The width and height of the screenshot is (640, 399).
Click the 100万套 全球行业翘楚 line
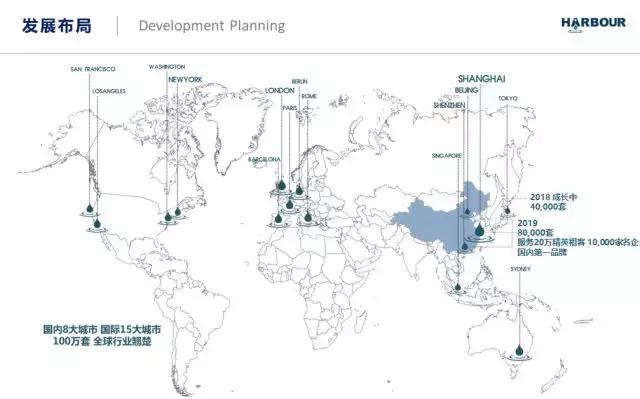pos(102,341)
